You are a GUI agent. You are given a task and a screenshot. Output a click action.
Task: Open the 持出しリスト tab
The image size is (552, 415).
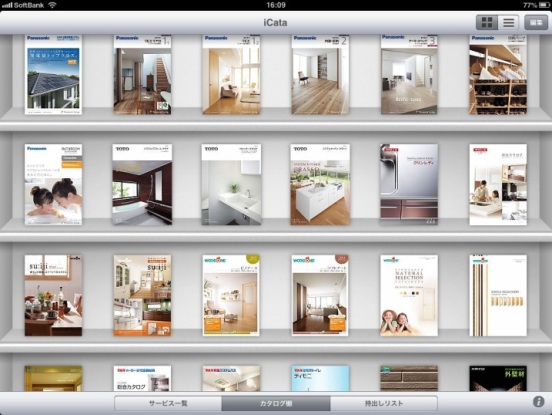pyautogui.click(x=384, y=403)
